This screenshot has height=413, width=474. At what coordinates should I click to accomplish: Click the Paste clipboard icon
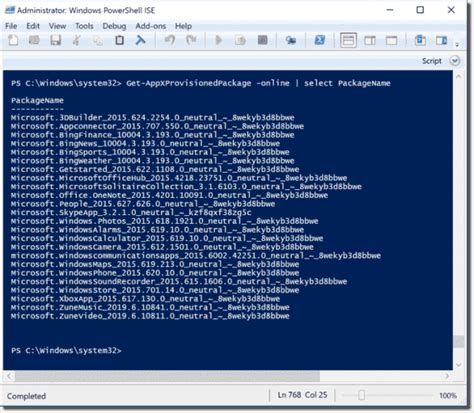(119, 41)
